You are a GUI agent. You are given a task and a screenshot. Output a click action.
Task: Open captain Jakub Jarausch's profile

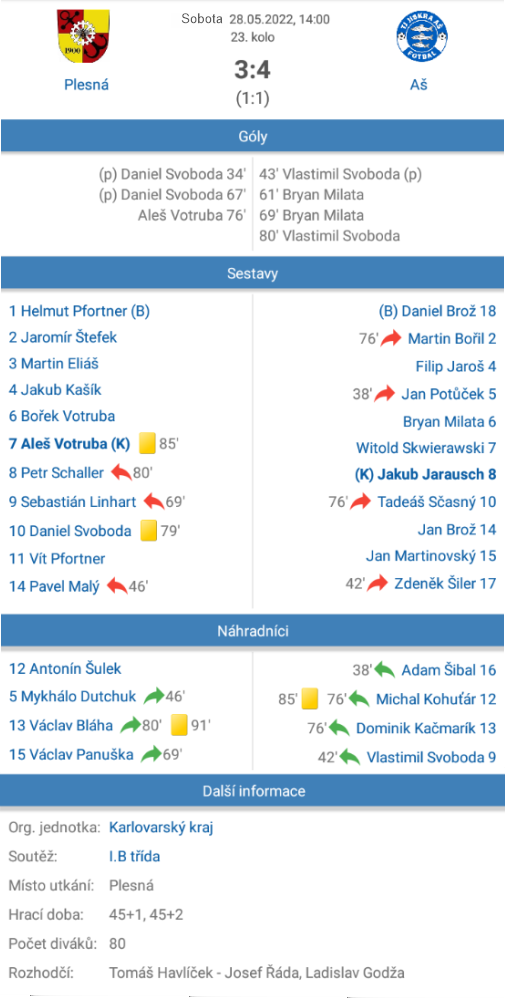425,474
